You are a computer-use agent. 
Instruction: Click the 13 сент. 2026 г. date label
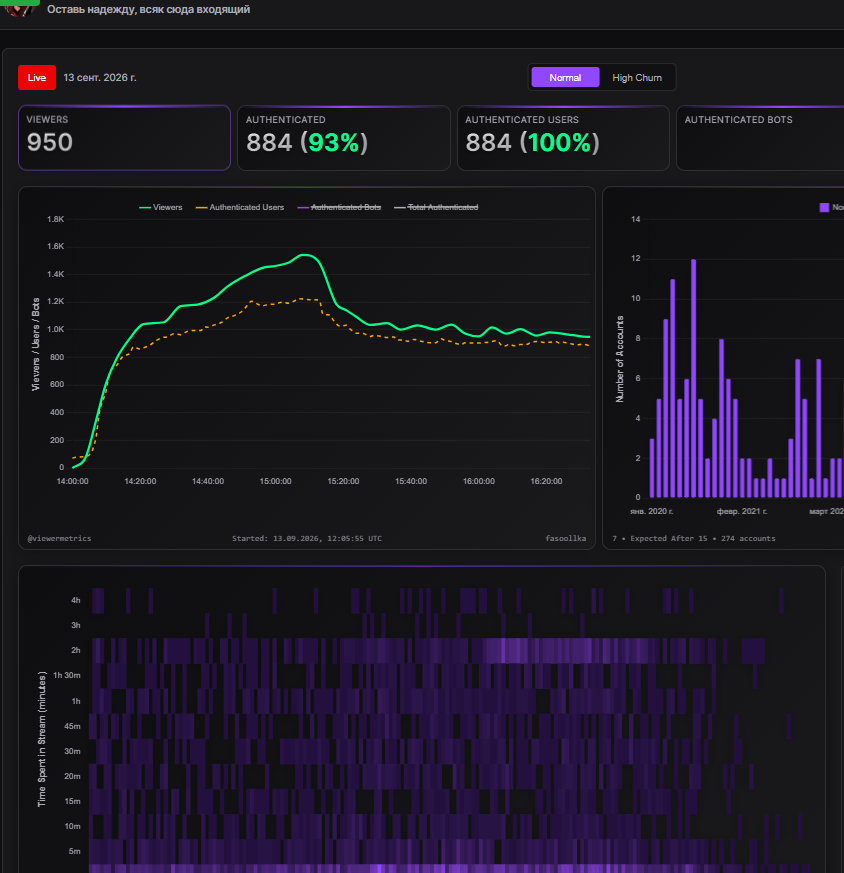100,77
